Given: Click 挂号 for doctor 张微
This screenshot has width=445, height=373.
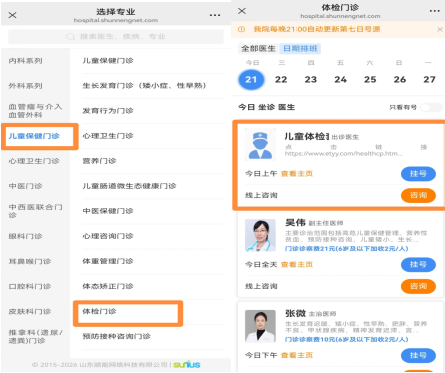Looking at the screenshot, I should pyautogui.click(x=418, y=355).
